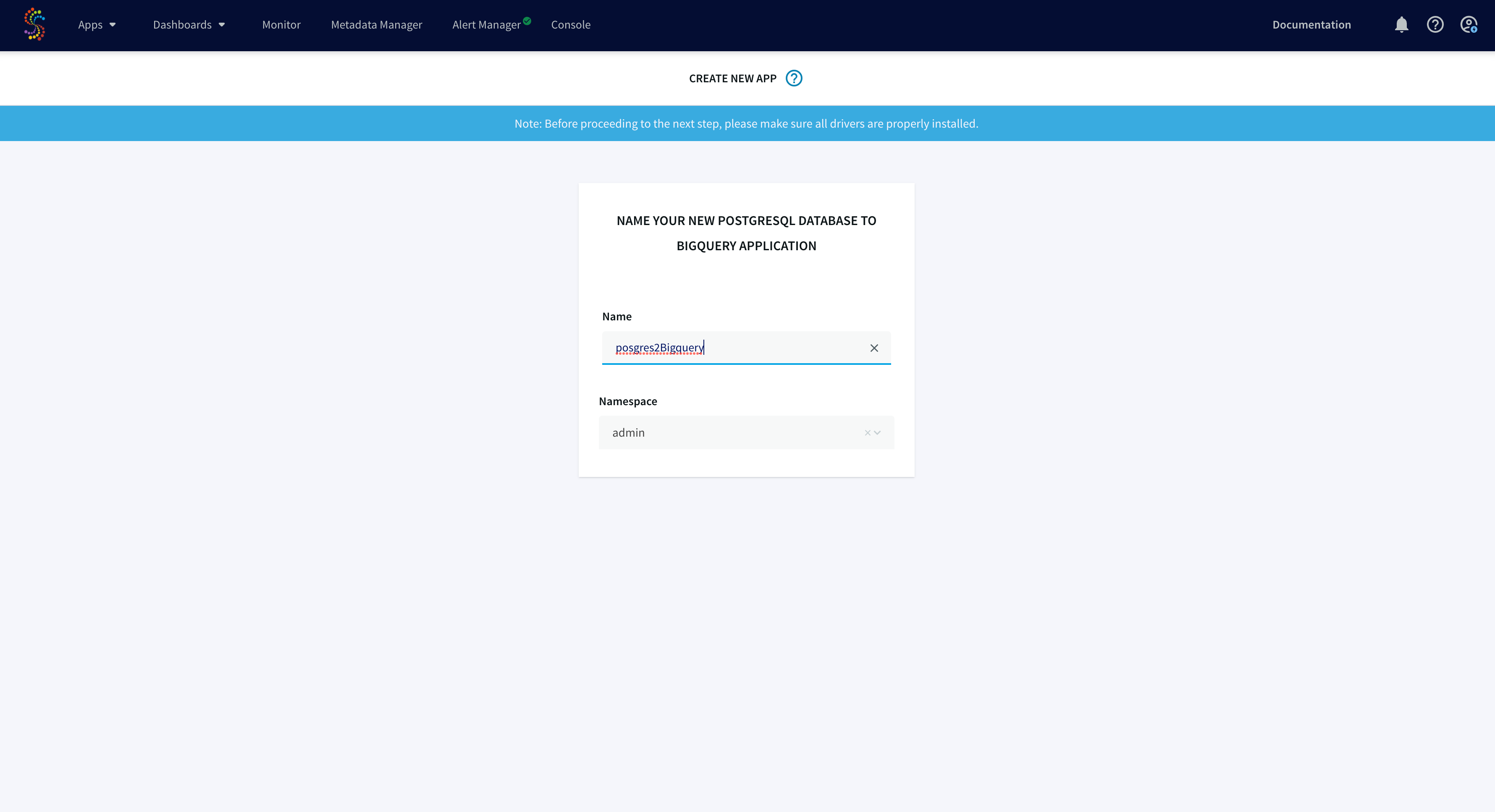1495x812 pixels.
Task: Open the Apps menu
Action: pyautogui.click(x=97, y=24)
